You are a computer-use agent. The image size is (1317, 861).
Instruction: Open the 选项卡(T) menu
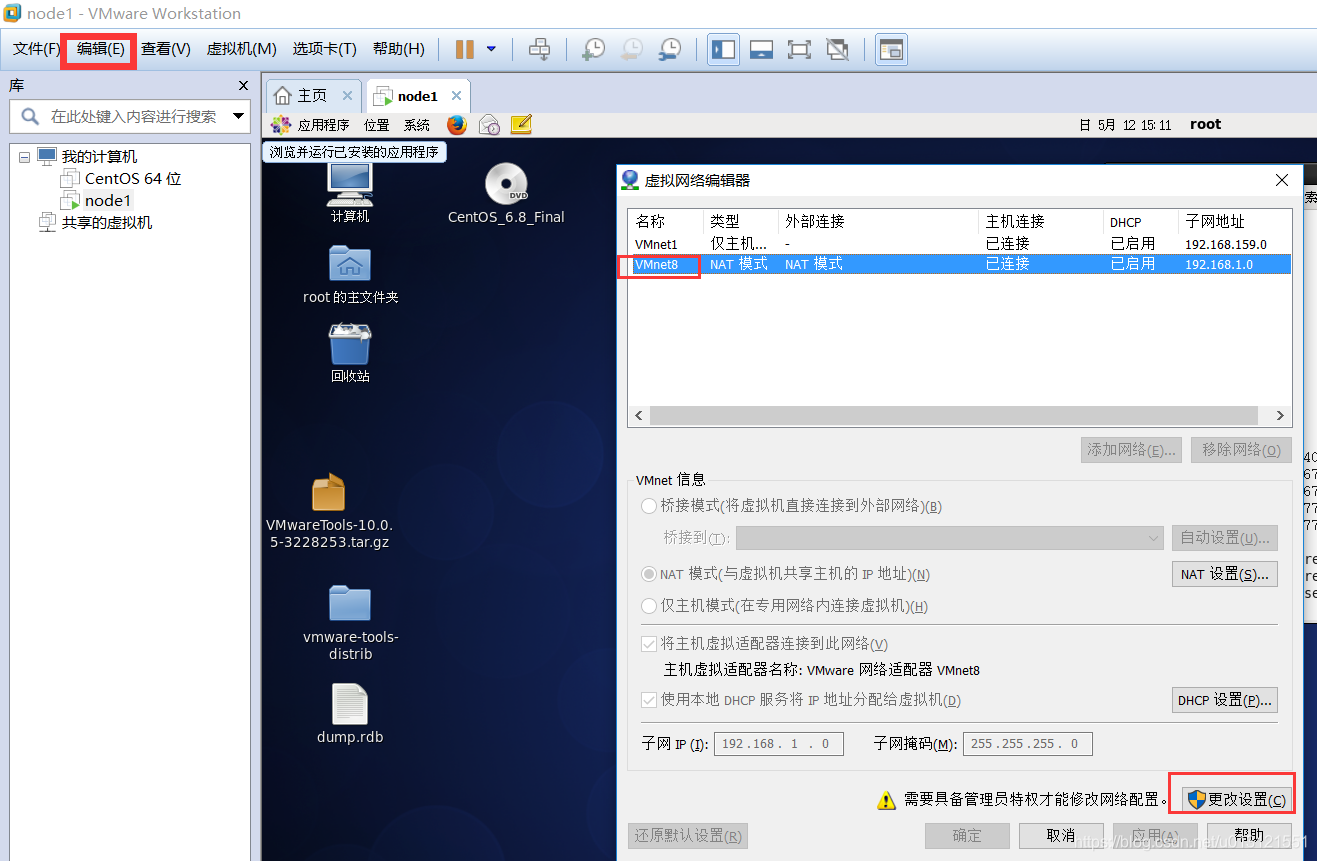coord(324,49)
